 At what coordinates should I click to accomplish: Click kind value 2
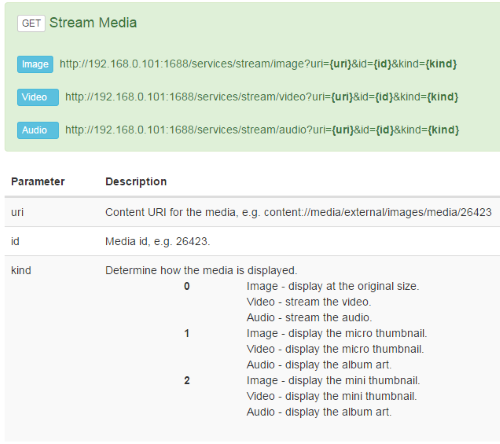tap(187, 380)
